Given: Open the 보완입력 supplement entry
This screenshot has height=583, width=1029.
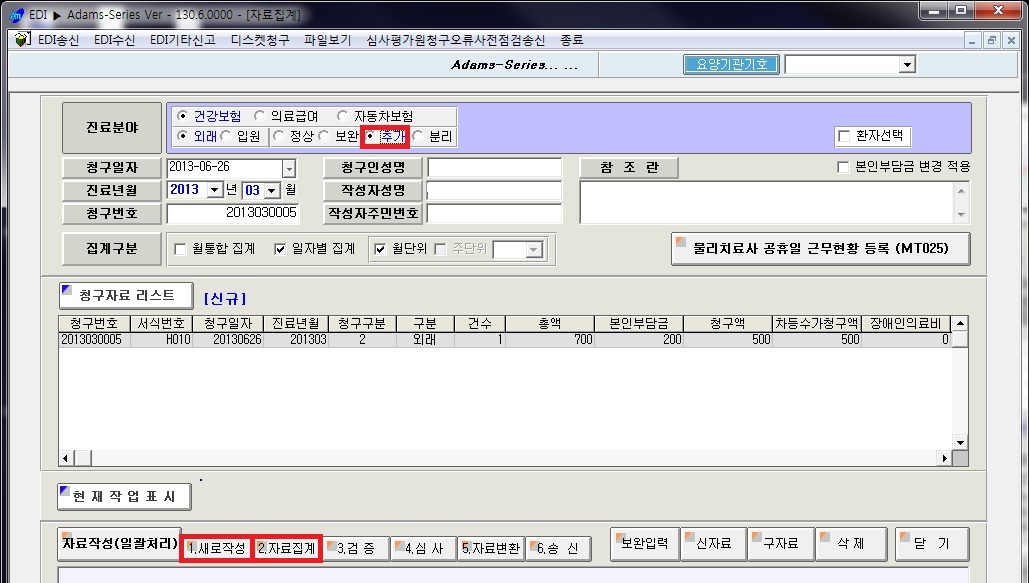Looking at the screenshot, I should point(643,544).
